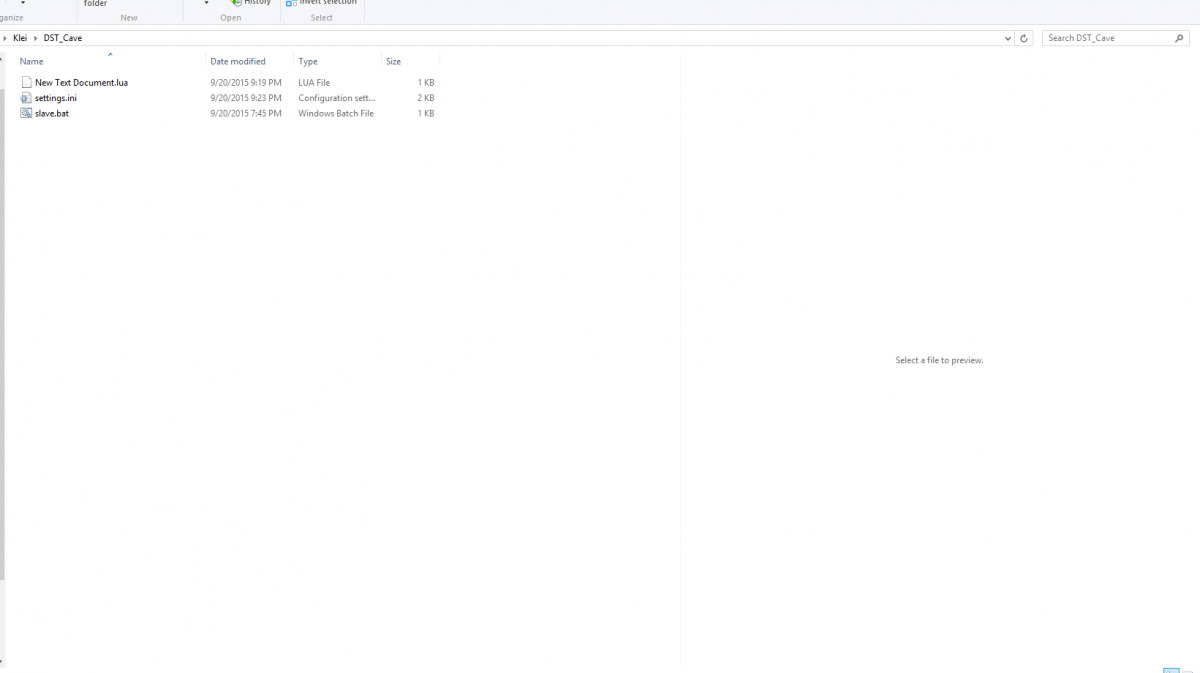Click the refresh icon beside the address bar
The image size is (1200, 673).
point(1024,38)
